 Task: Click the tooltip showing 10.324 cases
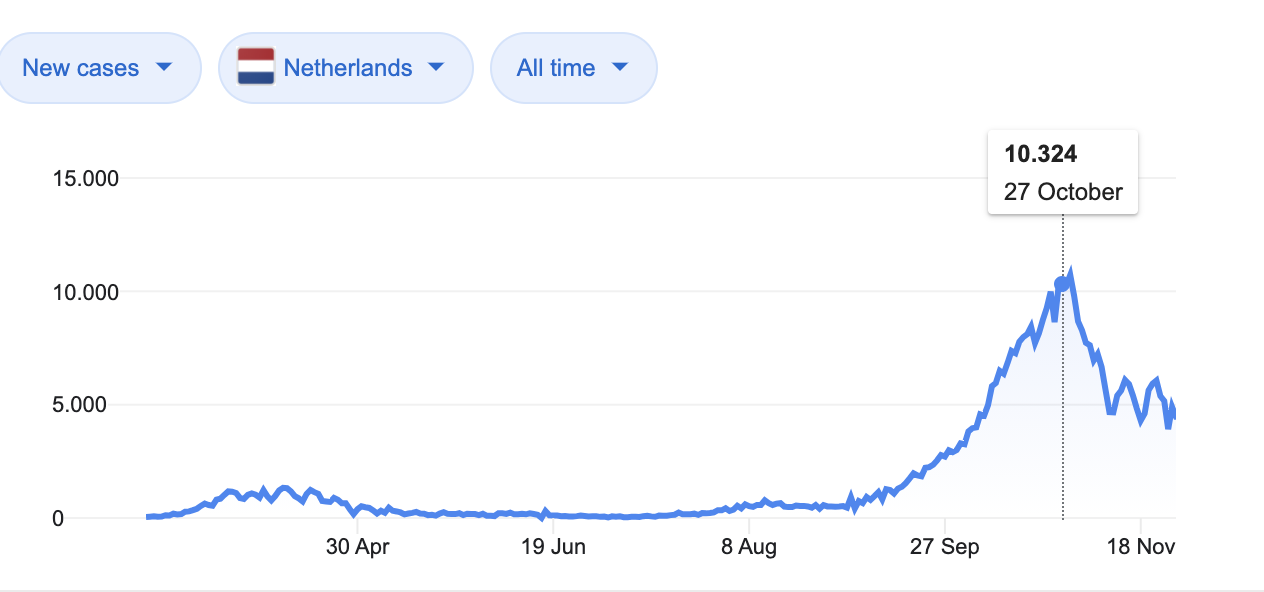pyautogui.click(x=1041, y=155)
